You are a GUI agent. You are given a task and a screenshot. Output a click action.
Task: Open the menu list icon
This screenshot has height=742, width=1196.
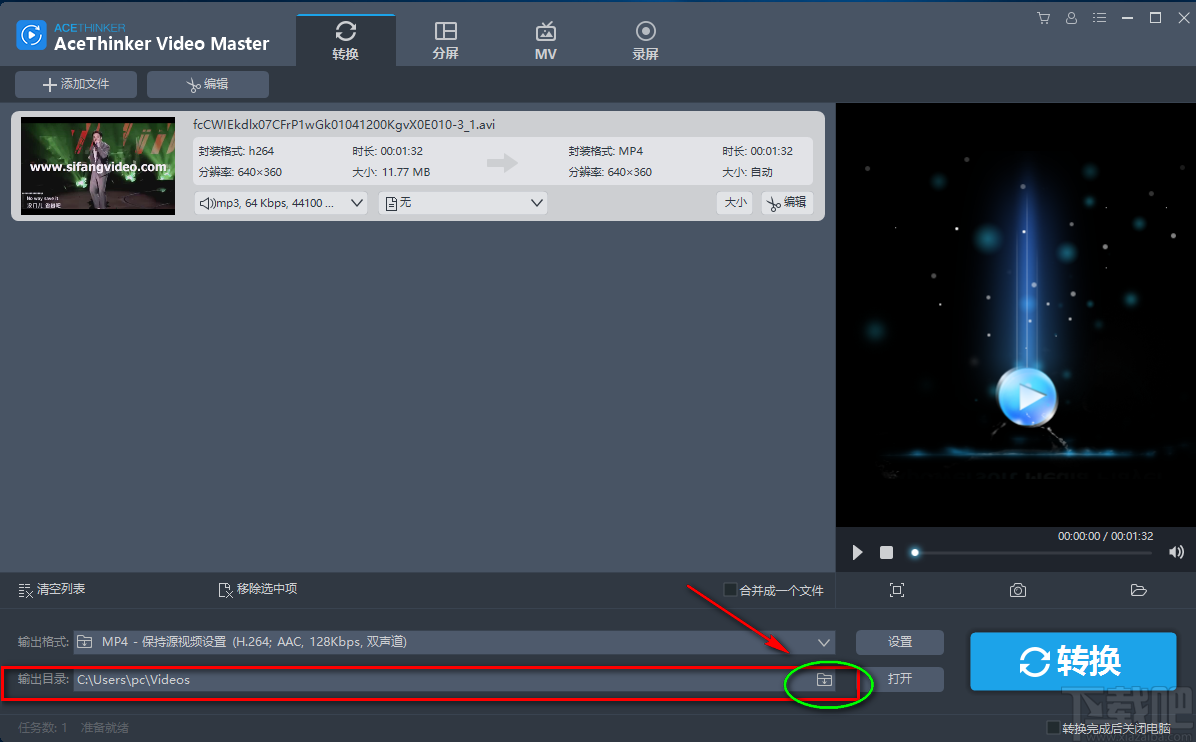pos(1097,17)
